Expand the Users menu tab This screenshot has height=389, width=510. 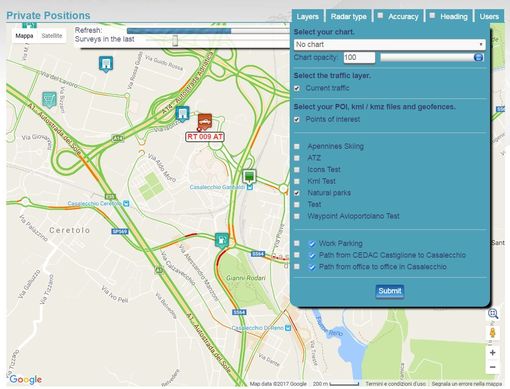coord(489,17)
